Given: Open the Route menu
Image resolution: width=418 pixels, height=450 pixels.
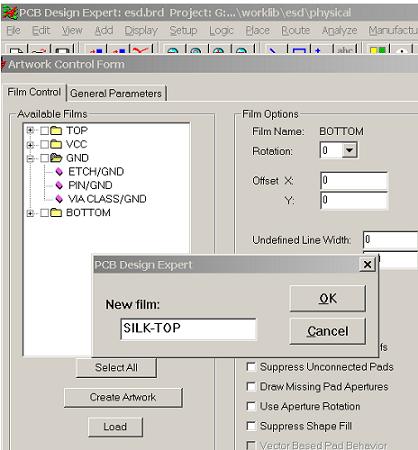Looking at the screenshot, I should click(296, 30).
